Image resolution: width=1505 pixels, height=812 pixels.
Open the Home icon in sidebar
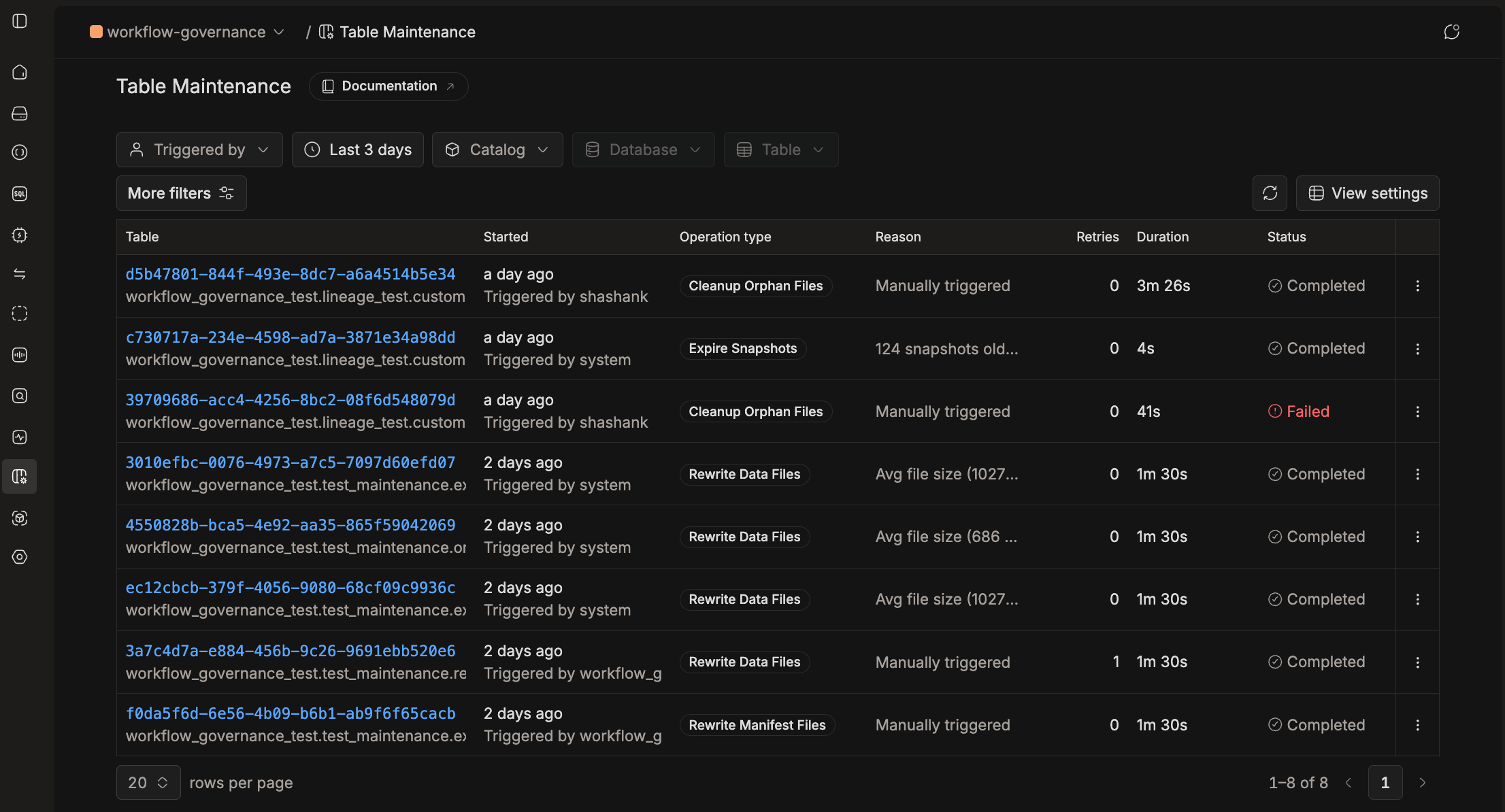pos(20,72)
